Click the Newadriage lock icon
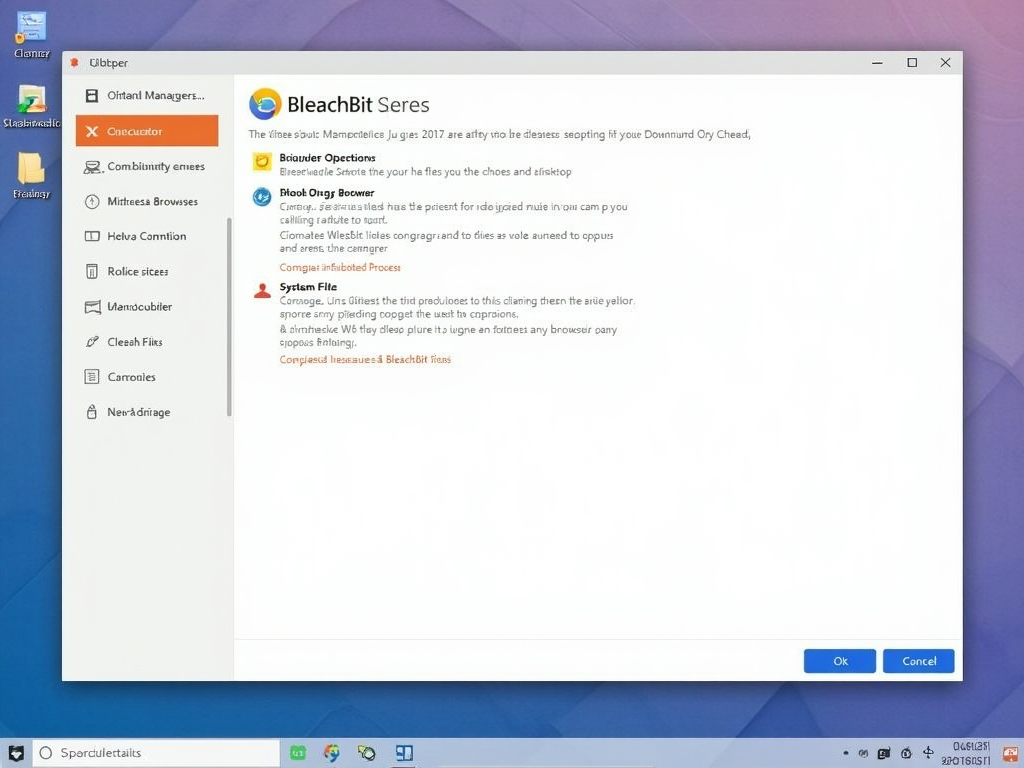 (x=92, y=412)
